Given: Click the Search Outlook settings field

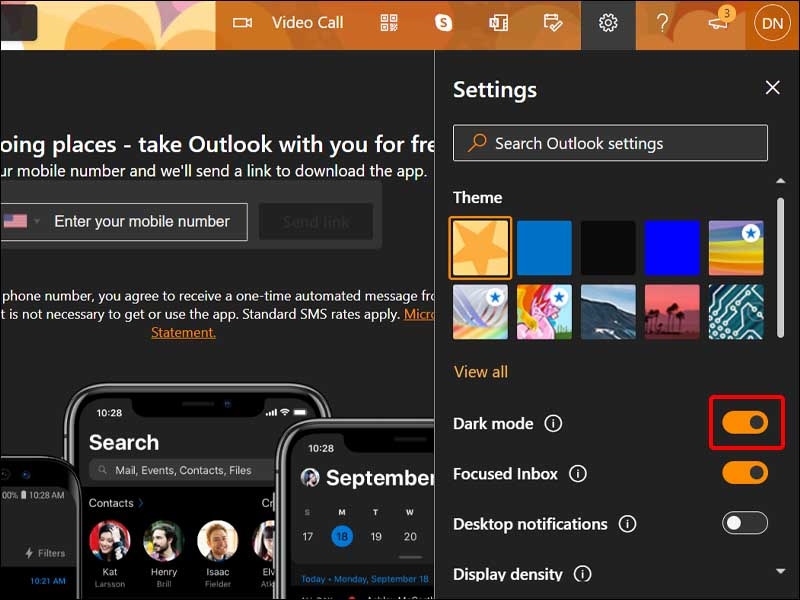Looking at the screenshot, I should (610, 143).
